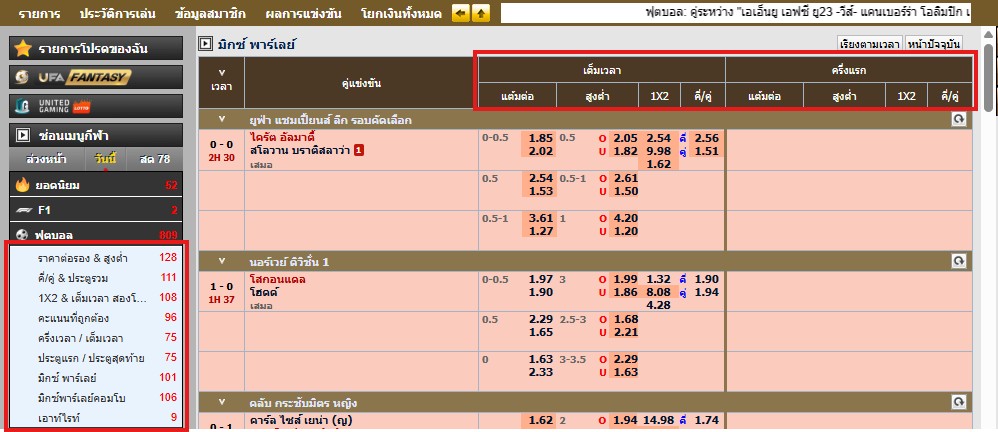998x432 pixels.
Task: Open the United Gaming Lotto banner
Action: tap(96, 106)
